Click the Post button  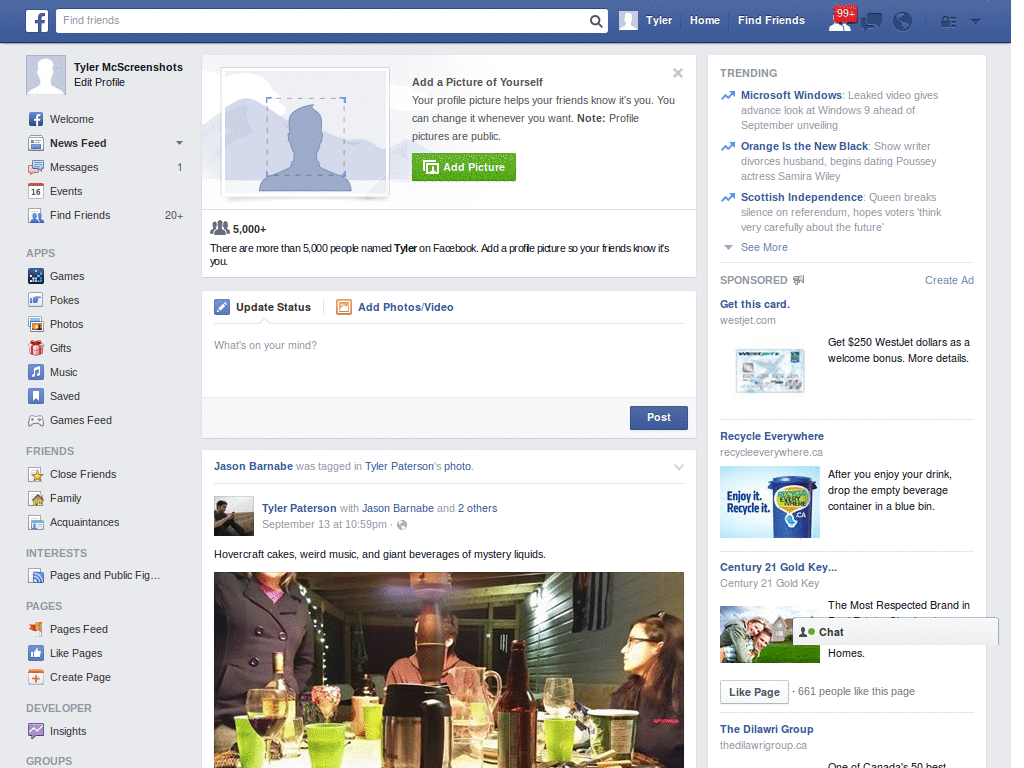(658, 417)
